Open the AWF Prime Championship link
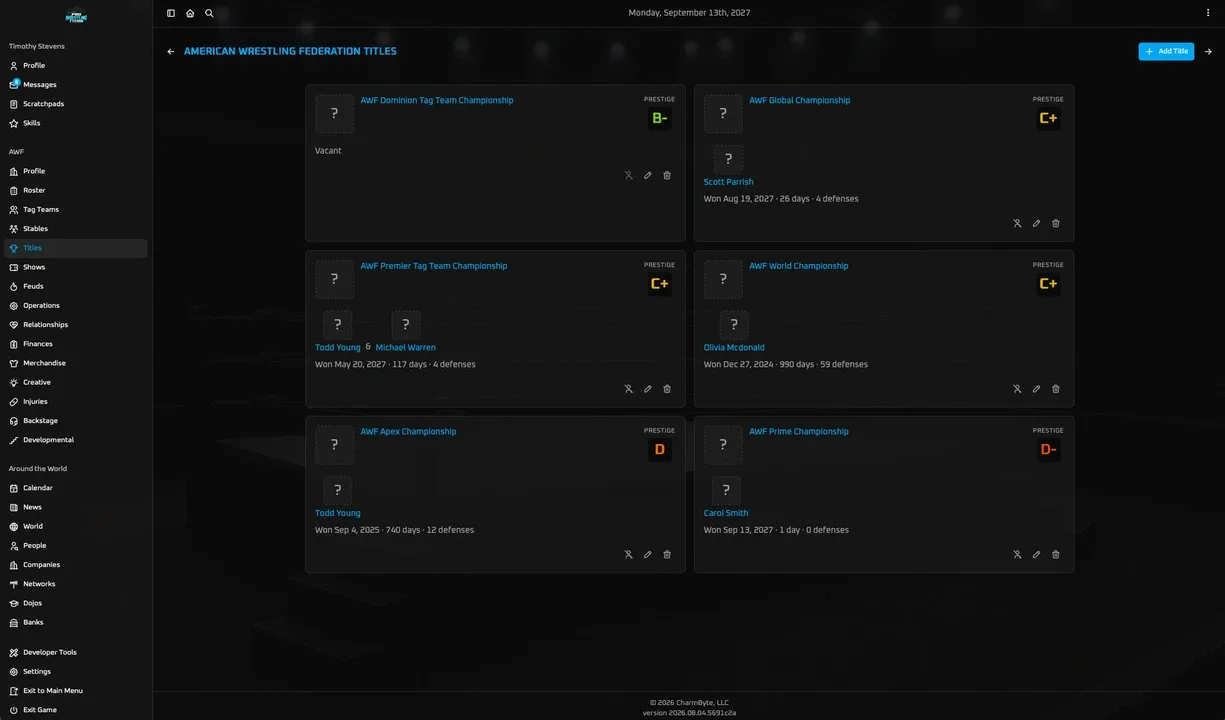This screenshot has width=1225, height=720. [799, 432]
